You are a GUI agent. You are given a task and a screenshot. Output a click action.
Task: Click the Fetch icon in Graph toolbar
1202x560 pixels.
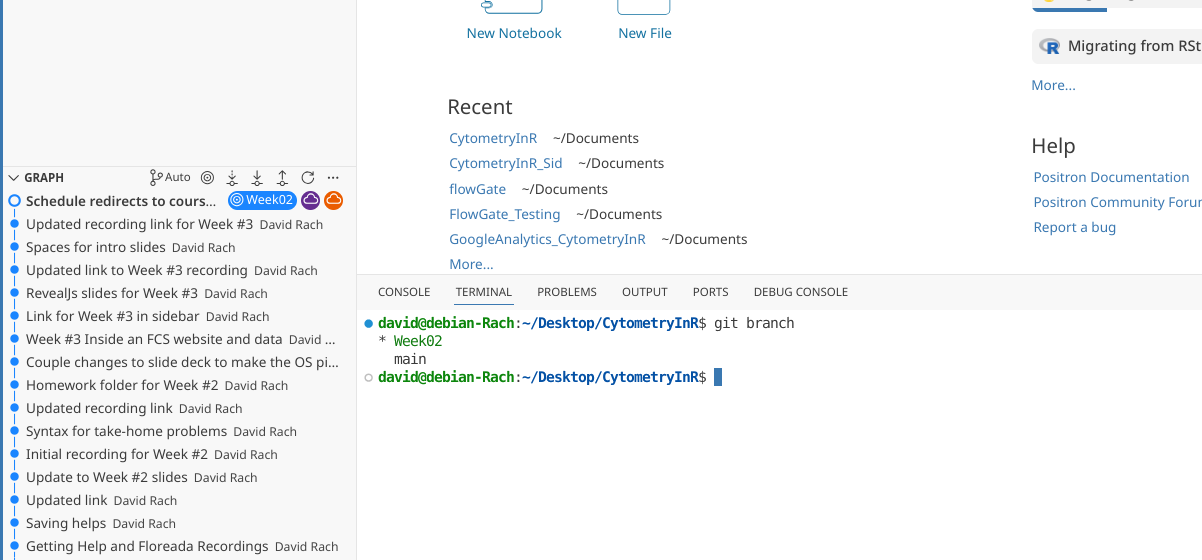coord(232,177)
